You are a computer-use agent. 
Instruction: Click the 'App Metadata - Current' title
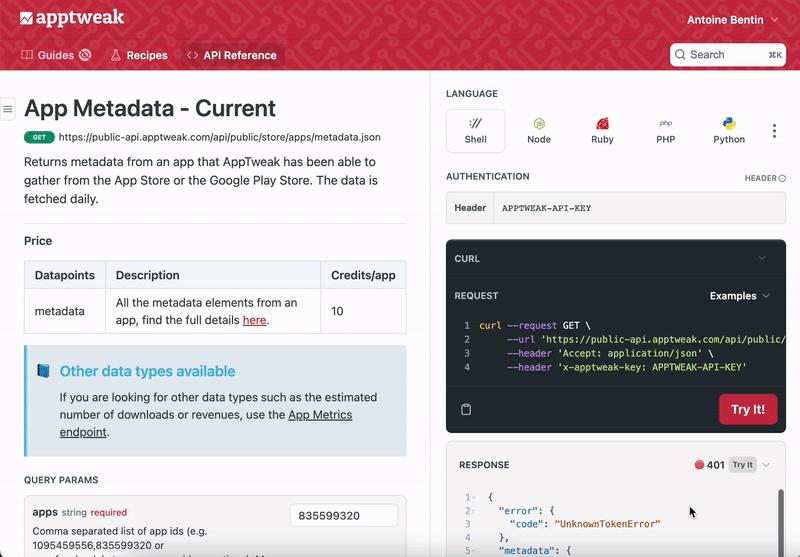(x=150, y=108)
